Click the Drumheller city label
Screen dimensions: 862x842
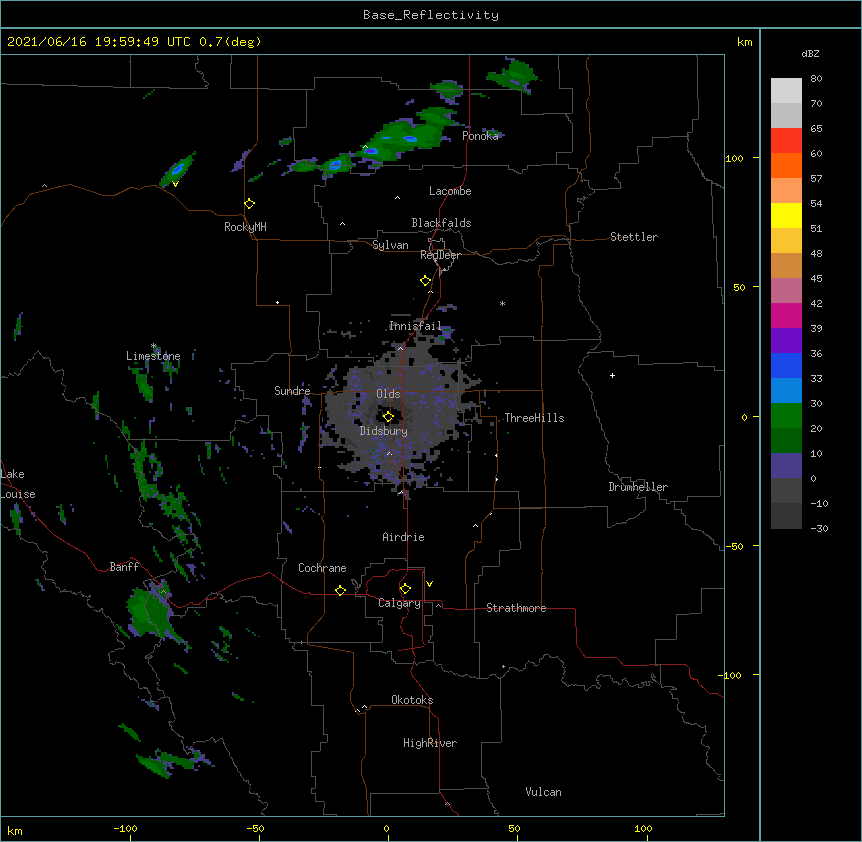(638, 487)
